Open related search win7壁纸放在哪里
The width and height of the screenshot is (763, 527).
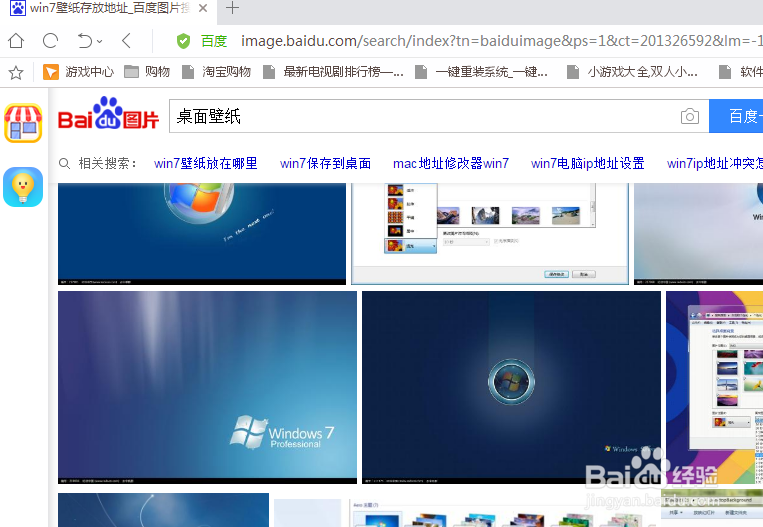[206, 164]
